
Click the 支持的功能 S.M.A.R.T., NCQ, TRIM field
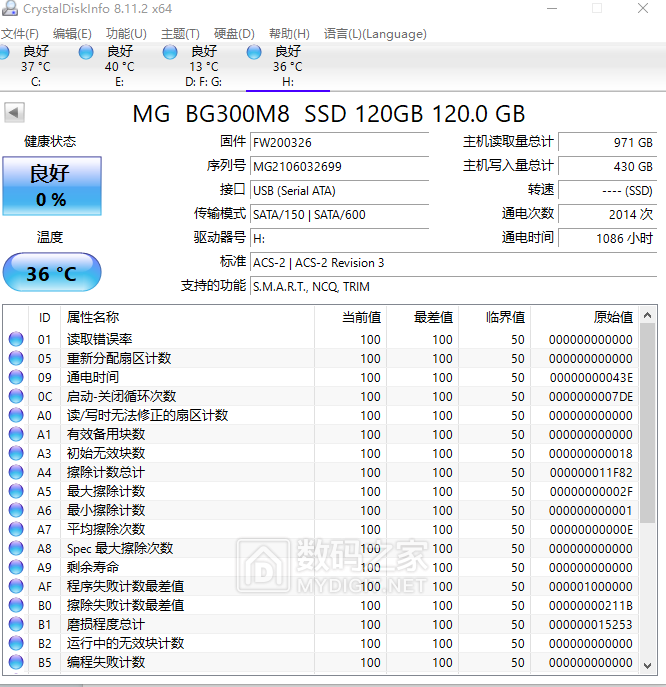pos(453,287)
